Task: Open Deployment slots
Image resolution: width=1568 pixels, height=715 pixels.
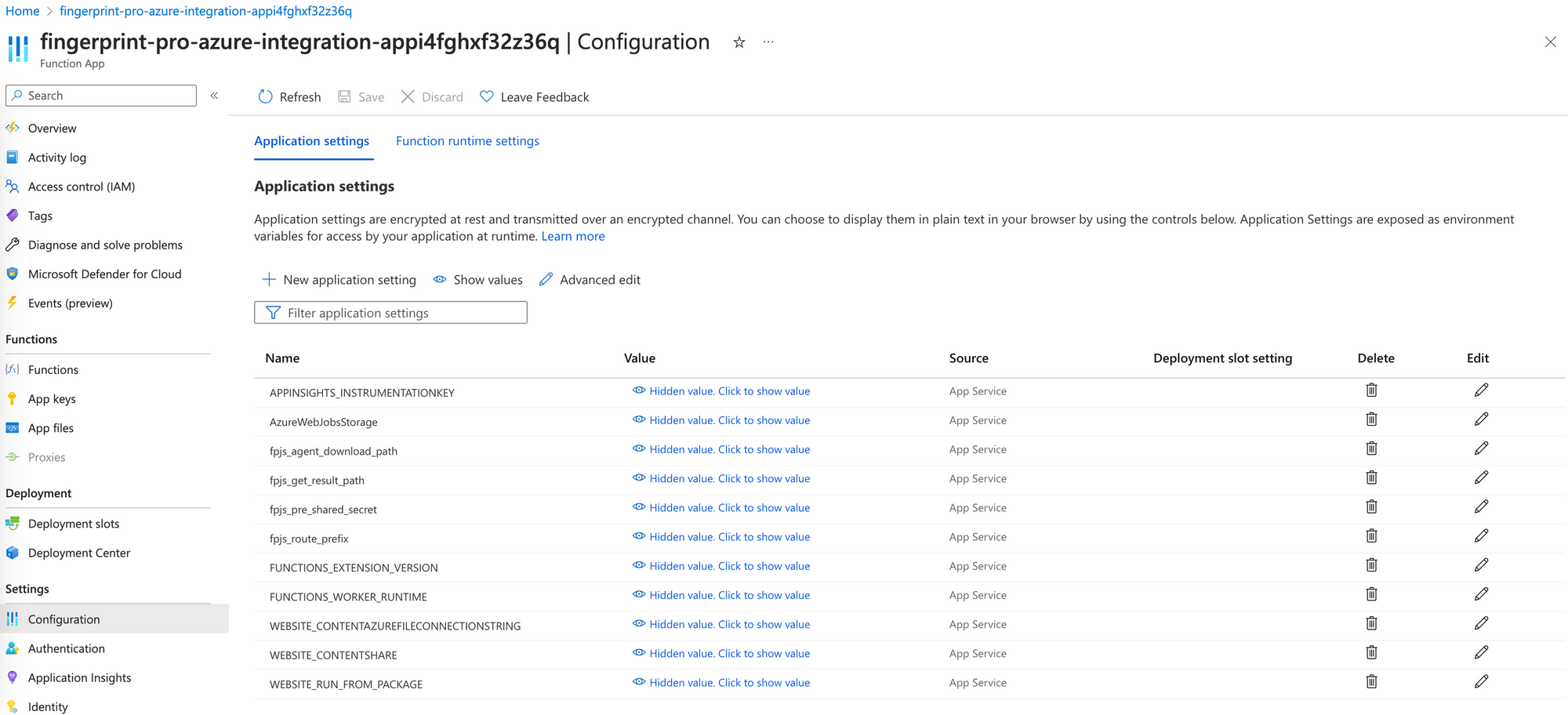Action: coord(74,524)
